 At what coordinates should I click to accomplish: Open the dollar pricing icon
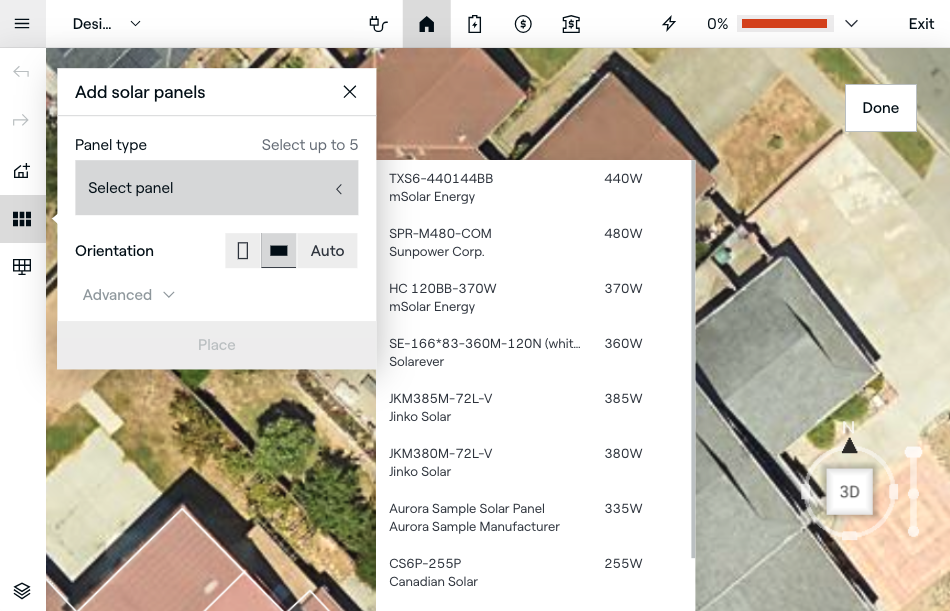coord(523,24)
